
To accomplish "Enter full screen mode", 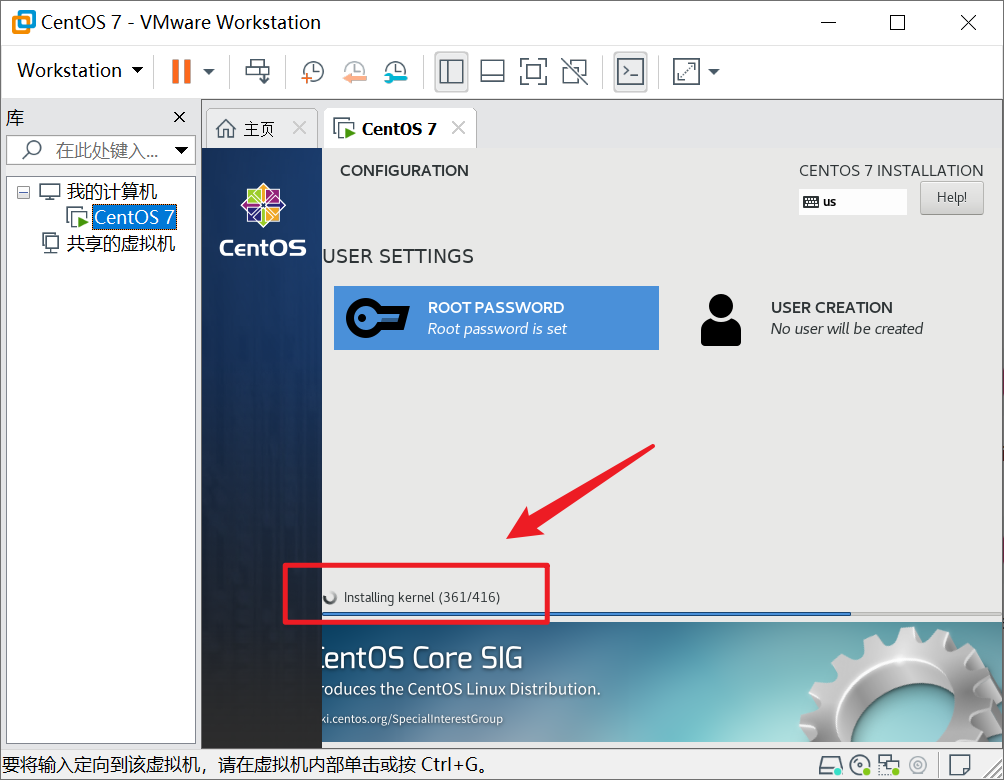I will [x=533, y=71].
